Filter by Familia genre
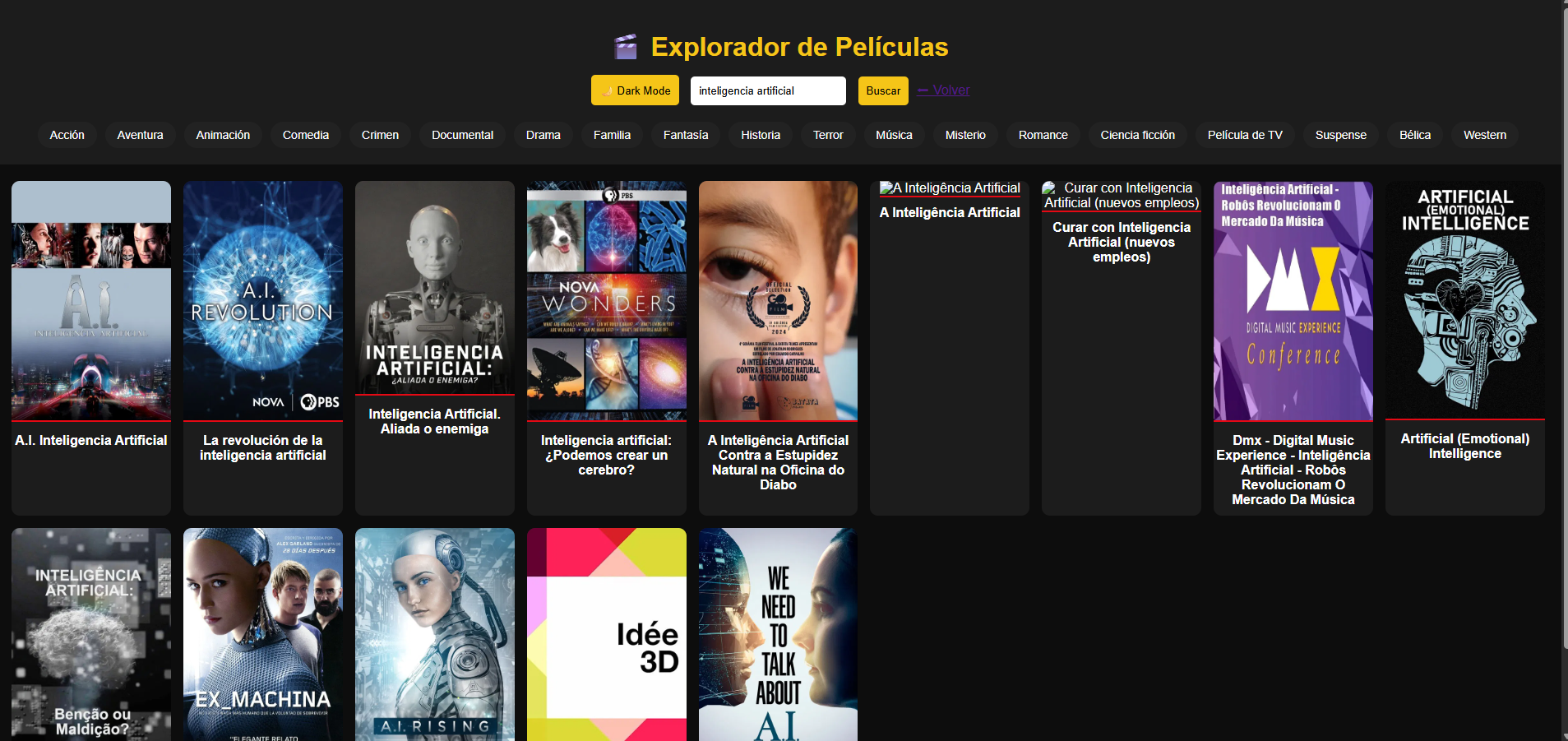 click(612, 135)
